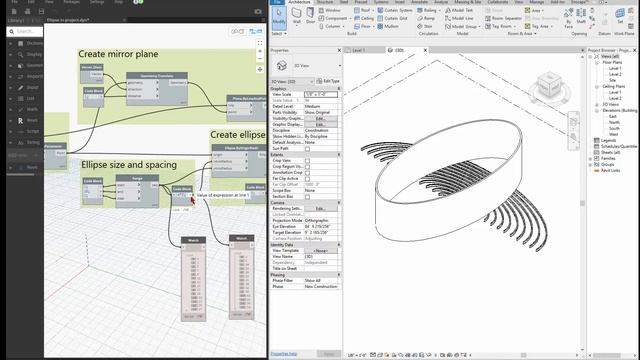Zoom out on the Dynamo canvas
Image resolution: width=640 pixels, height=360 pixels.
click(260, 59)
